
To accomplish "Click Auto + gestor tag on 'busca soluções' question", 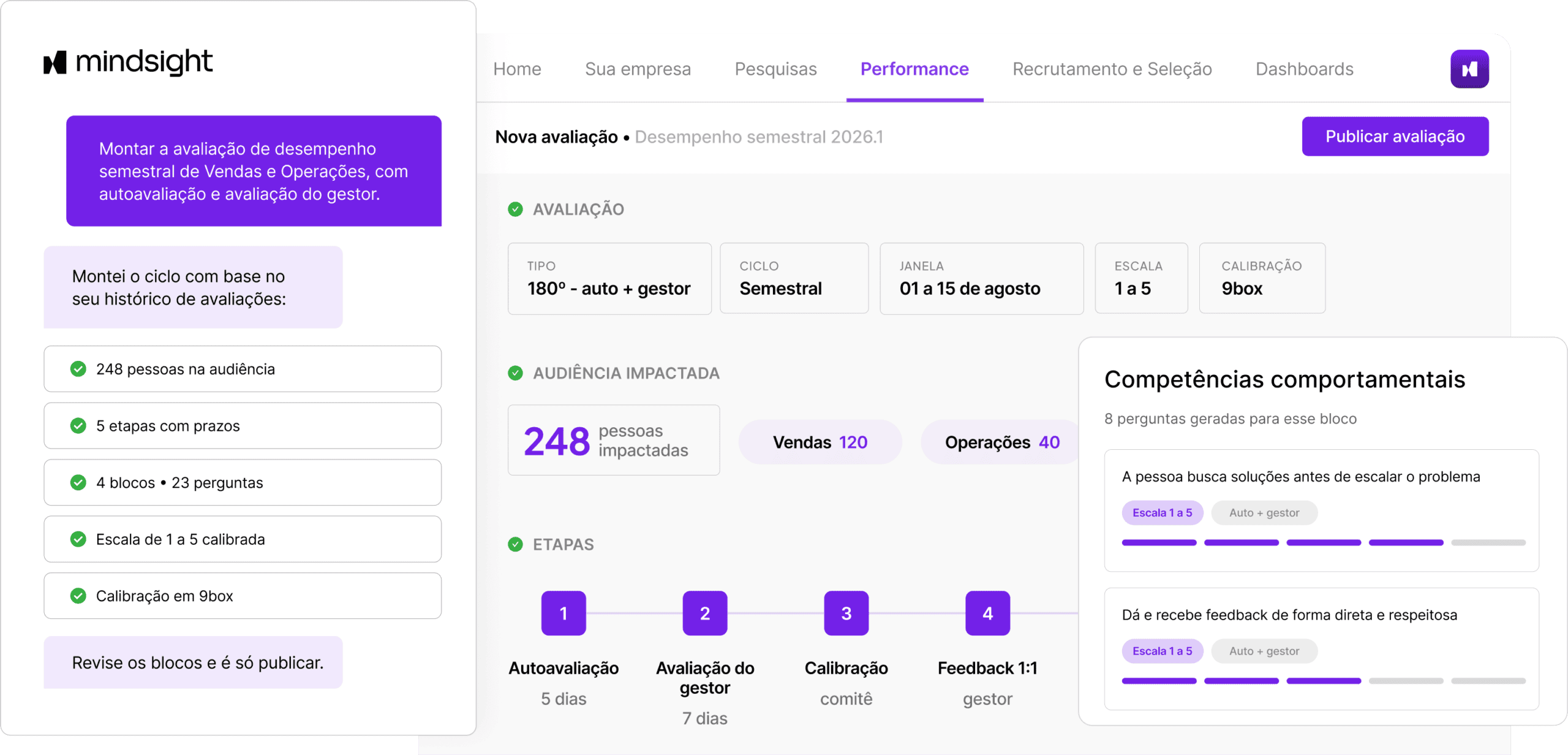I will [1264, 513].
